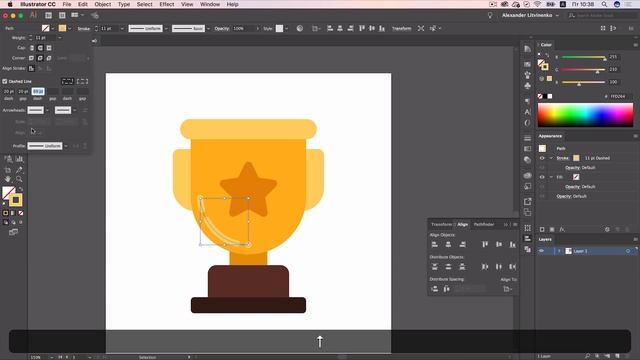
Task: Select the Zoom tool
Action: pos(19,179)
